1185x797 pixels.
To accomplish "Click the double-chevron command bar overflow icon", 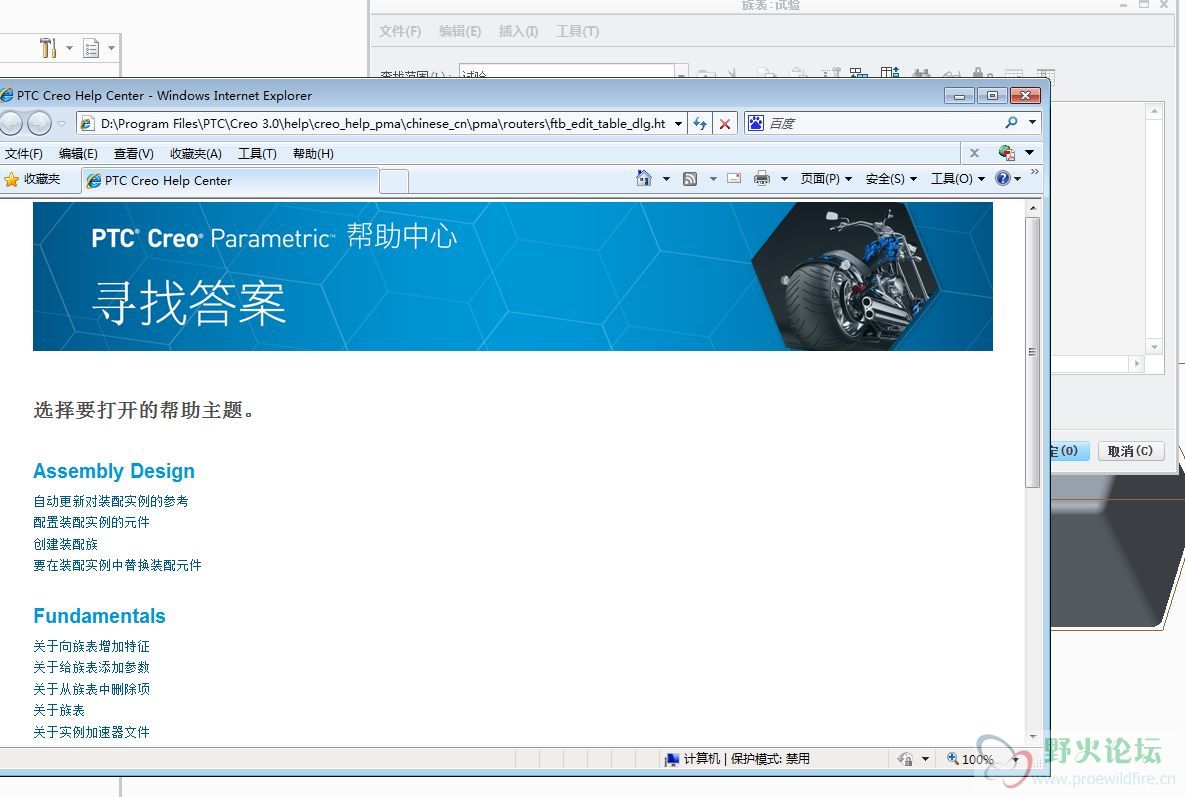I will [1035, 172].
